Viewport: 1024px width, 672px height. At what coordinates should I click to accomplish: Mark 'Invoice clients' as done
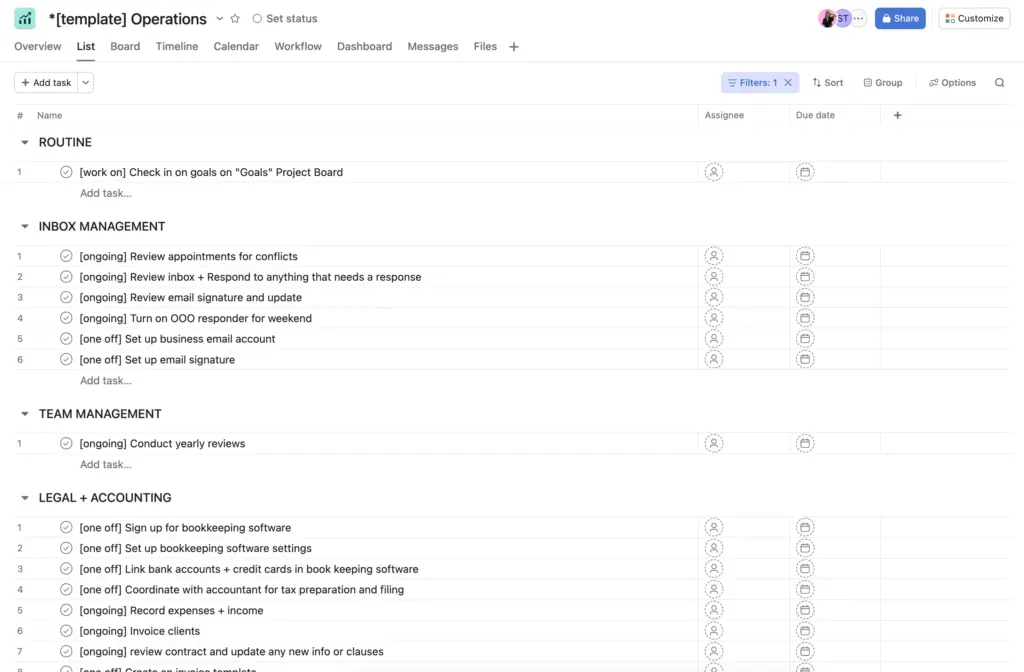66,631
